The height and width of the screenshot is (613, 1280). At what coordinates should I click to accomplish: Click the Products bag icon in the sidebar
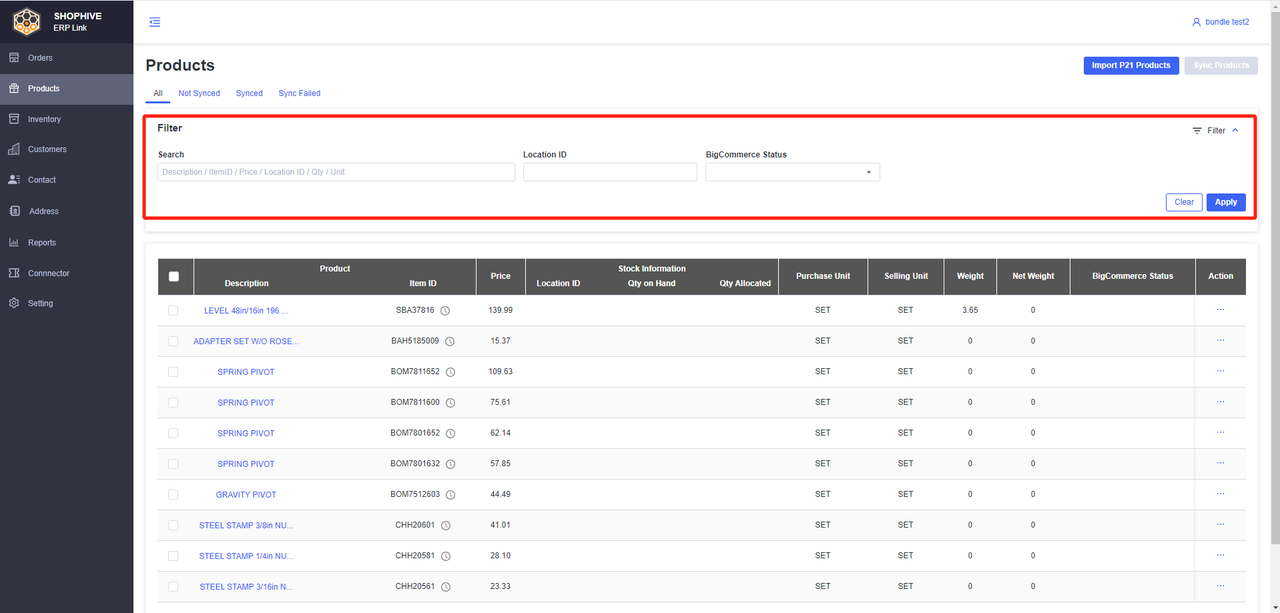pos(14,88)
